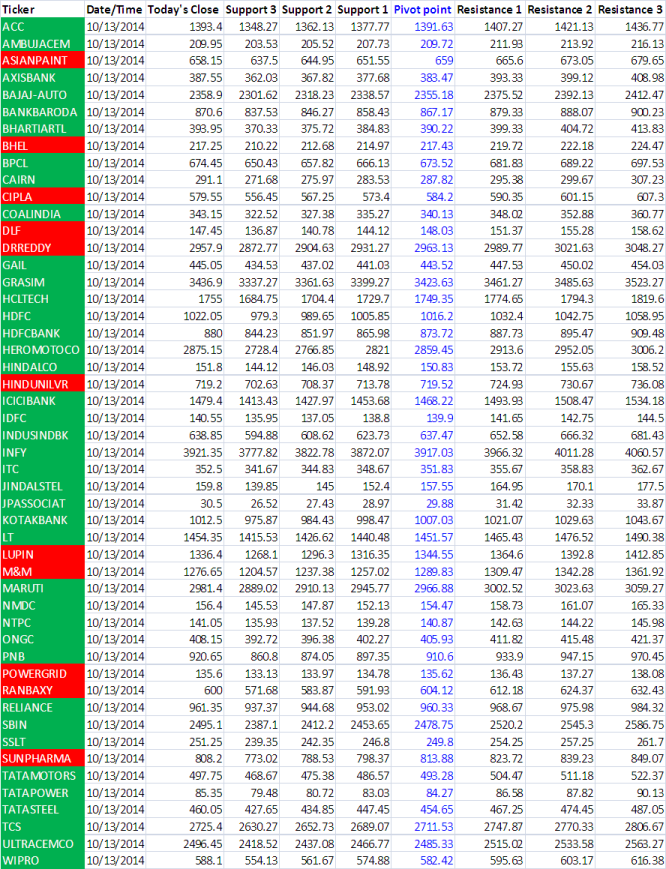
Task: Click the red DRREDDY ticker cell
Action: tap(43, 248)
